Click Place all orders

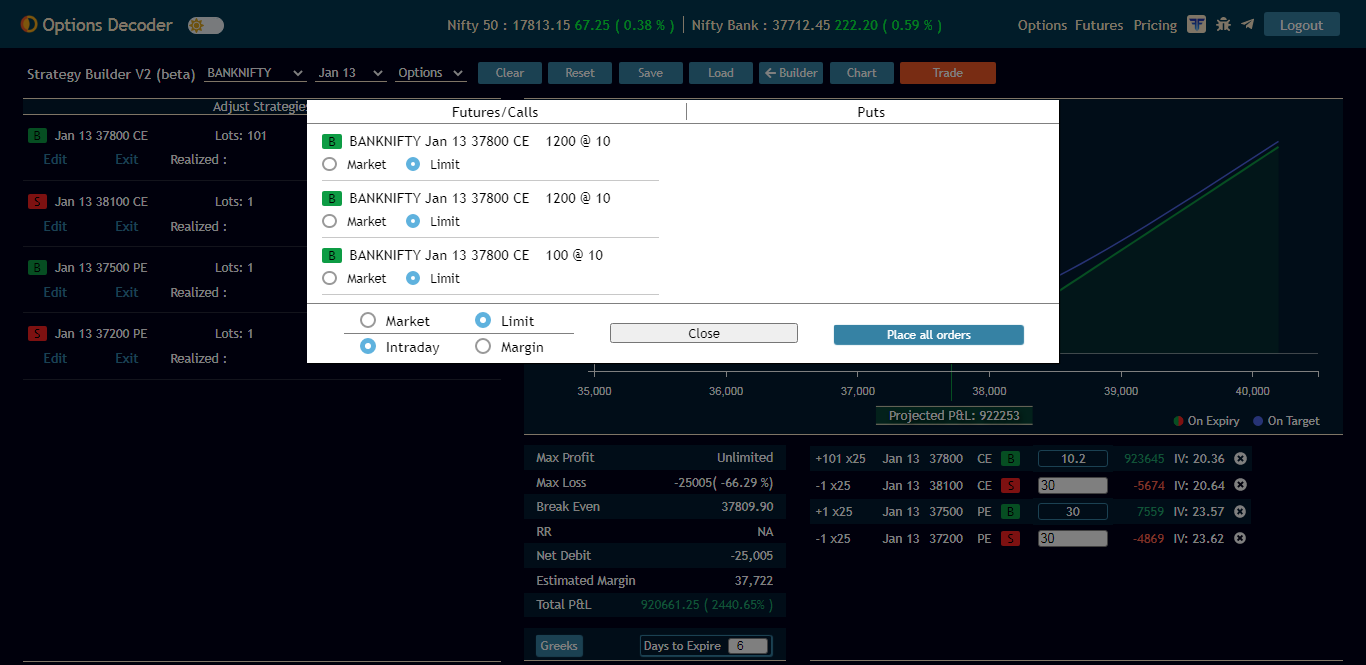coord(929,335)
